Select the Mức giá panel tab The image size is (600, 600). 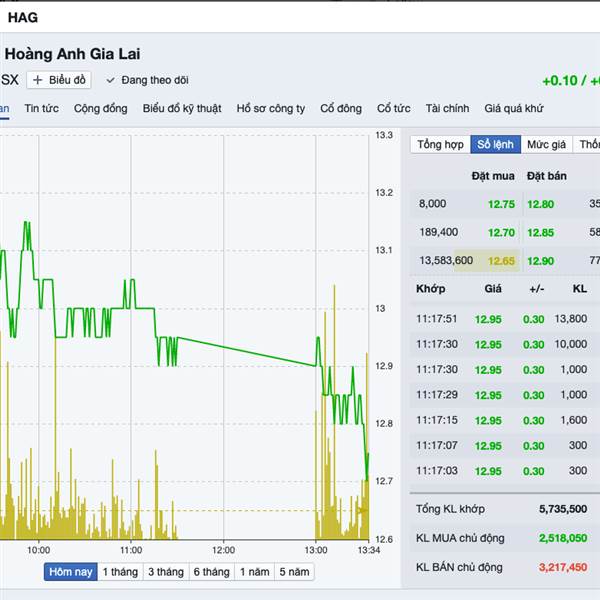tap(546, 144)
